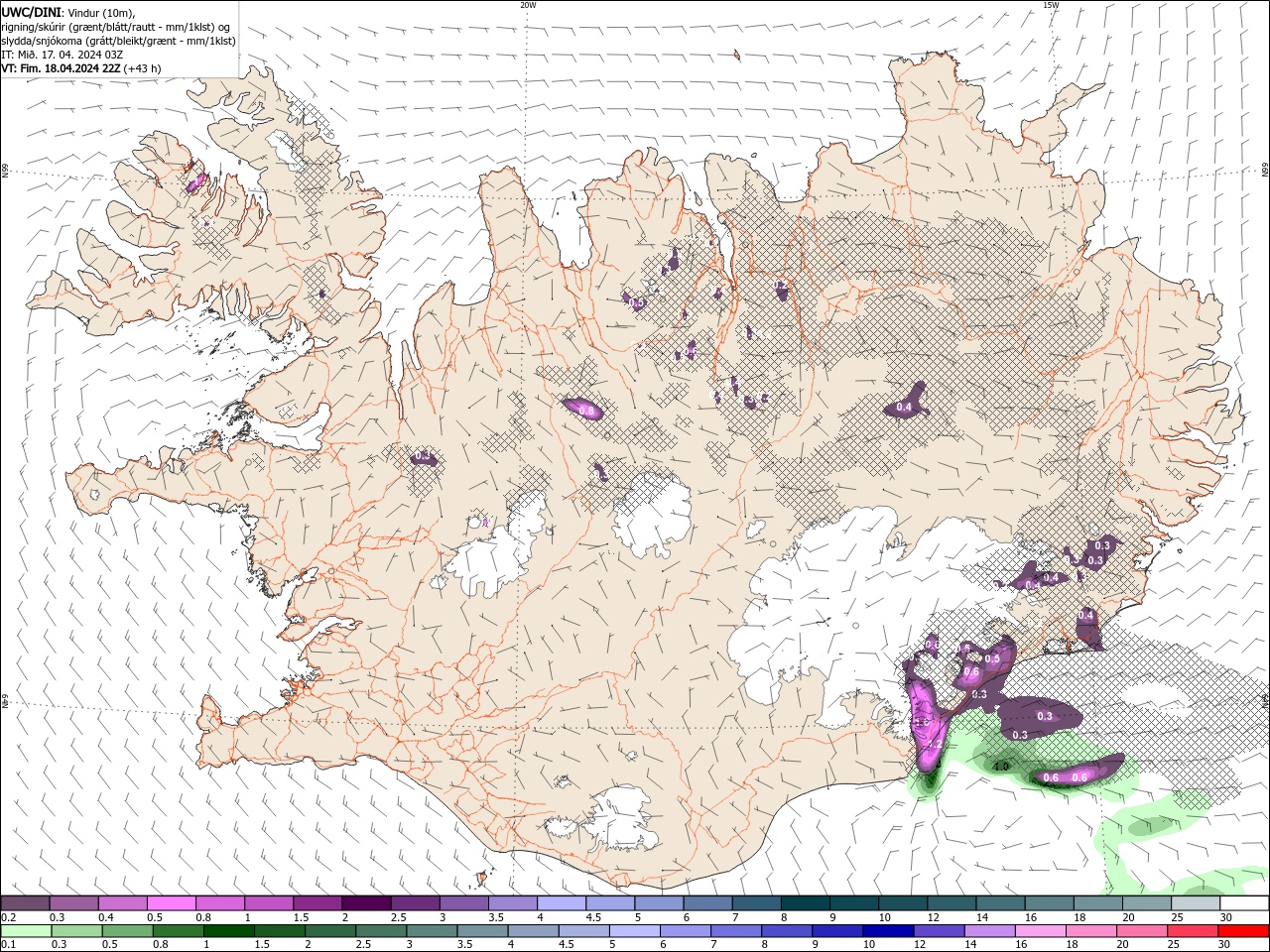Click the bottom-row legend value 0.1
1270x952 pixels.
click(x=8, y=945)
